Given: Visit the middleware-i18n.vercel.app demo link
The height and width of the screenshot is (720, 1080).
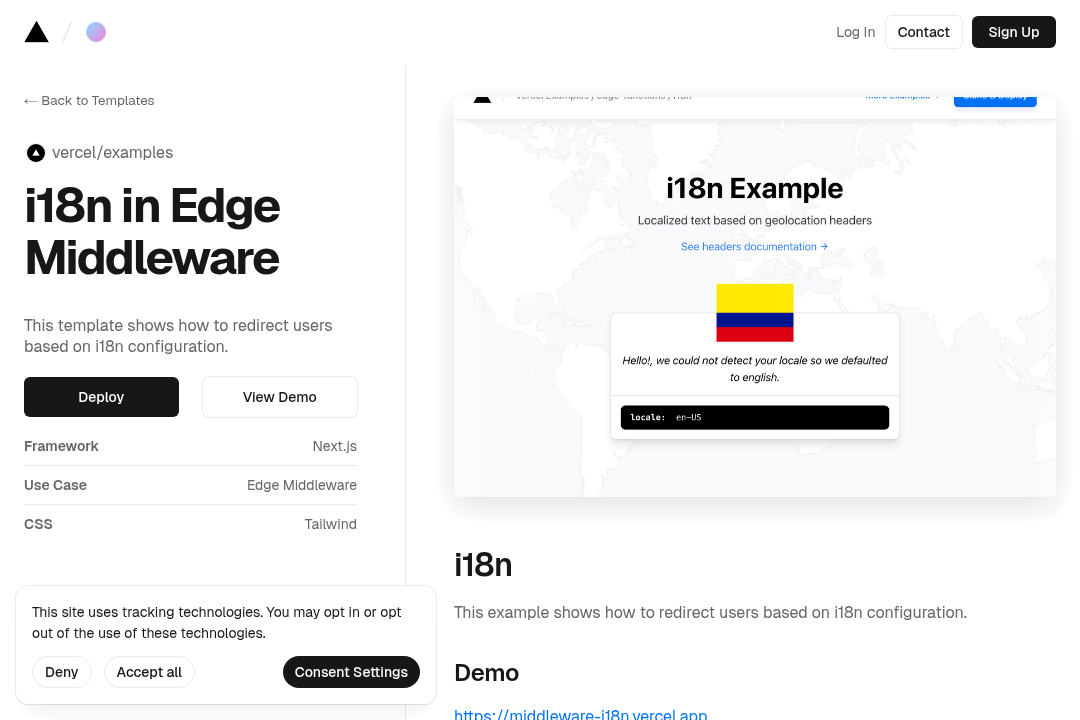Looking at the screenshot, I should tap(580, 714).
